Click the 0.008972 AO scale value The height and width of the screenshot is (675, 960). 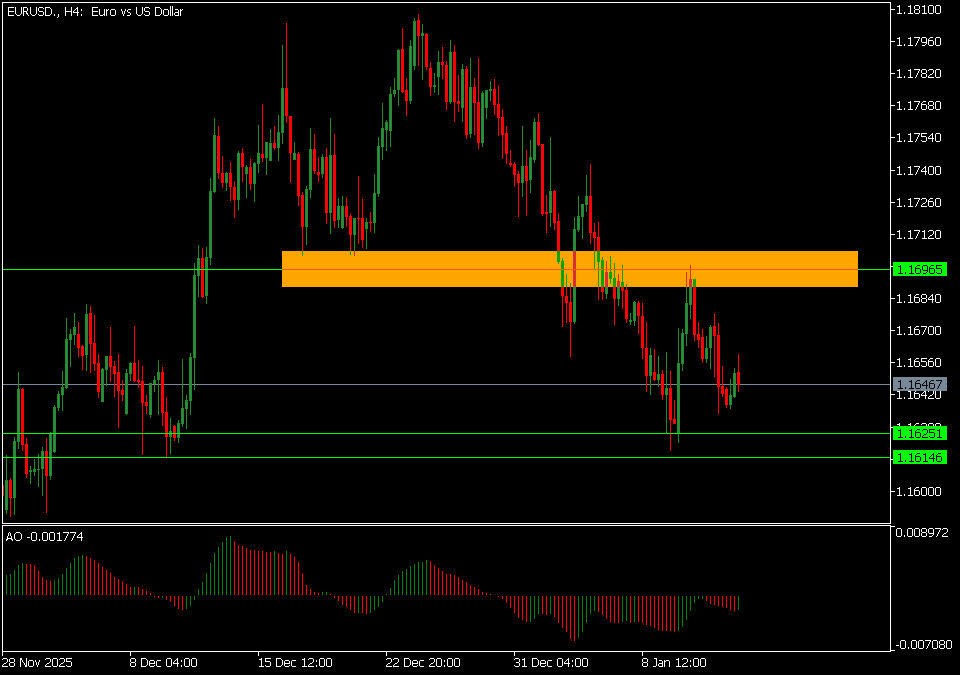pyautogui.click(x=922, y=534)
